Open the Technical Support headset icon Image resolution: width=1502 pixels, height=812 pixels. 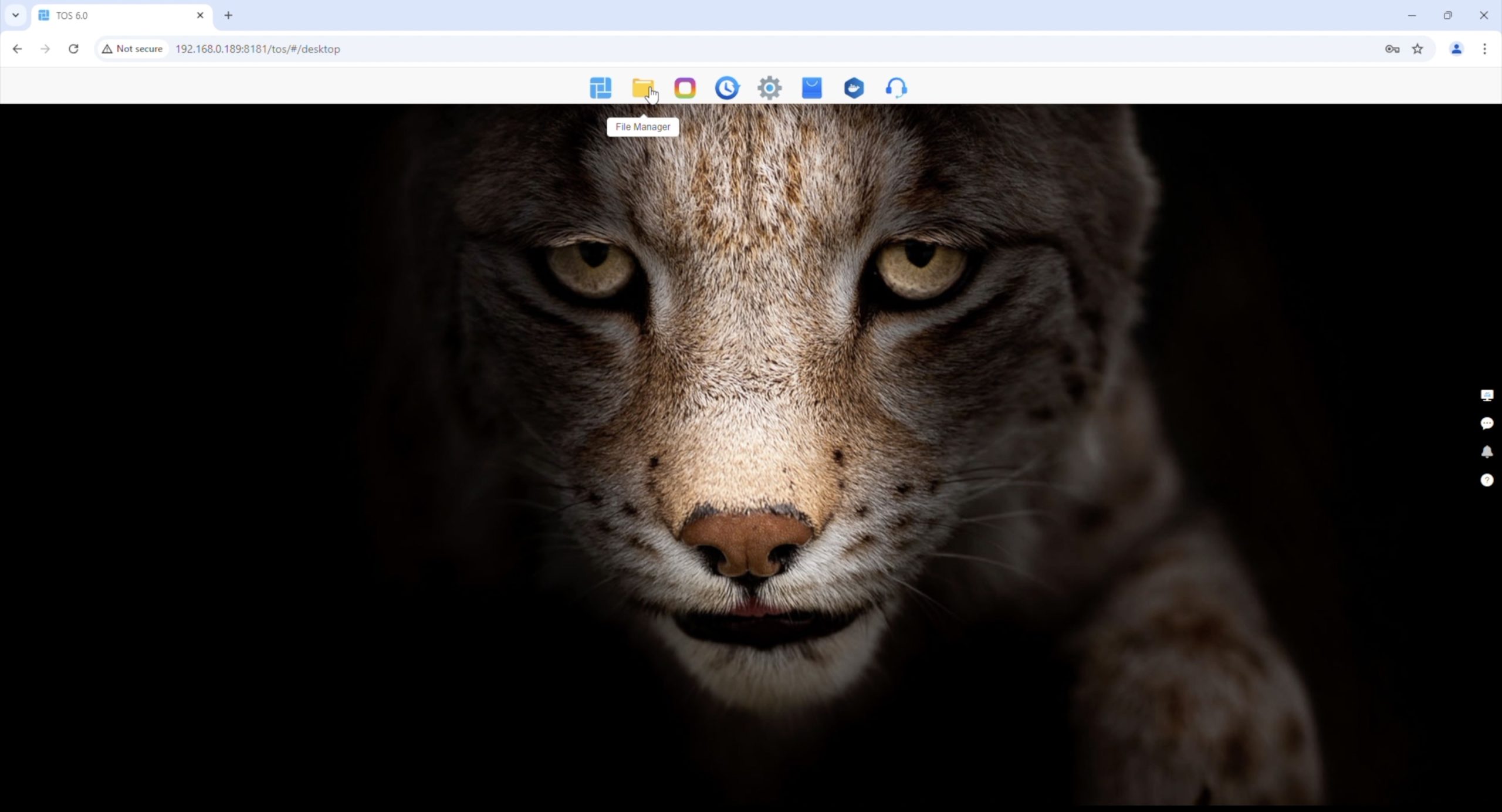[896, 88]
